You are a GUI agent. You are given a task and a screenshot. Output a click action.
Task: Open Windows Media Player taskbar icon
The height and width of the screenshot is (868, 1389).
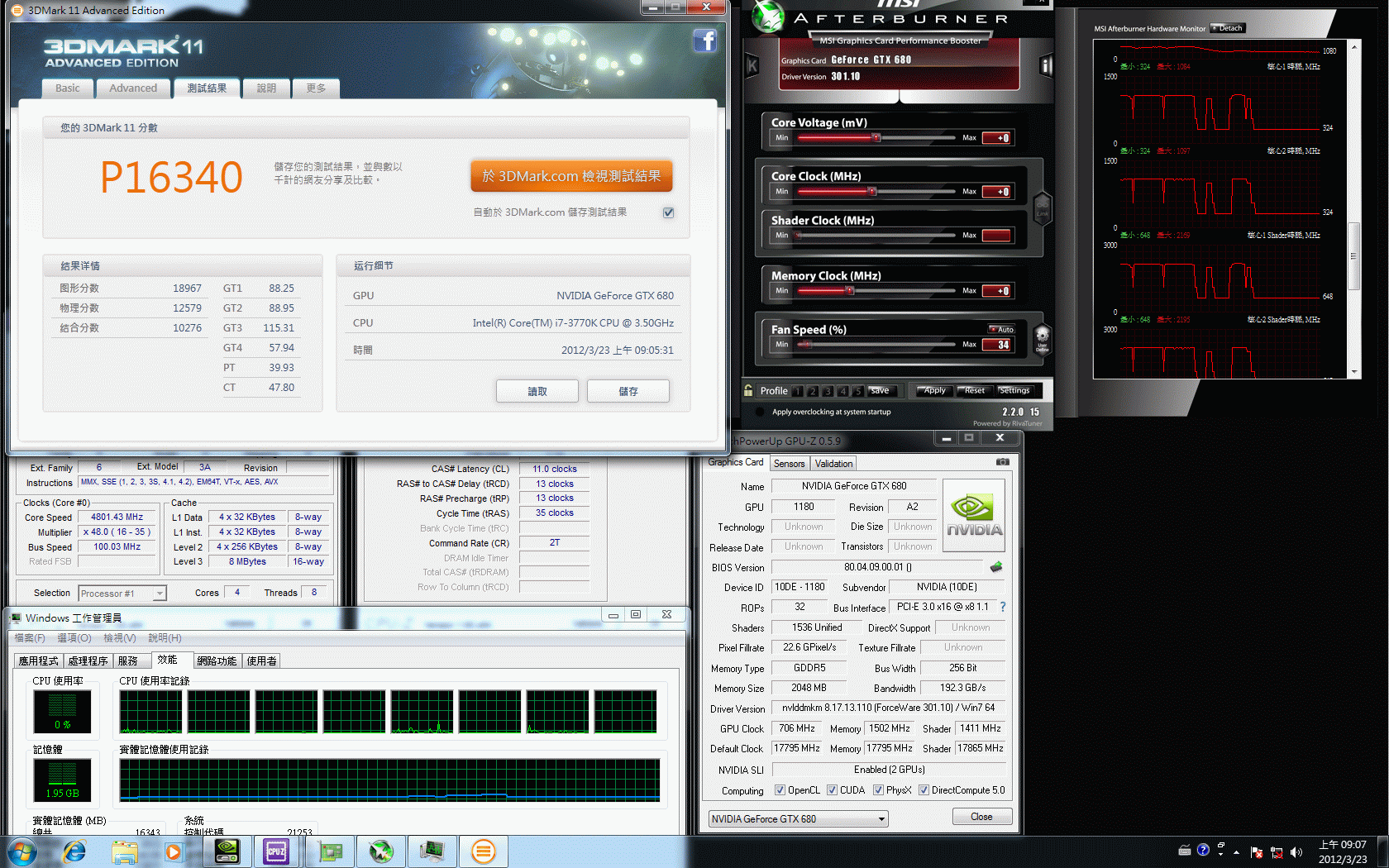point(174,851)
